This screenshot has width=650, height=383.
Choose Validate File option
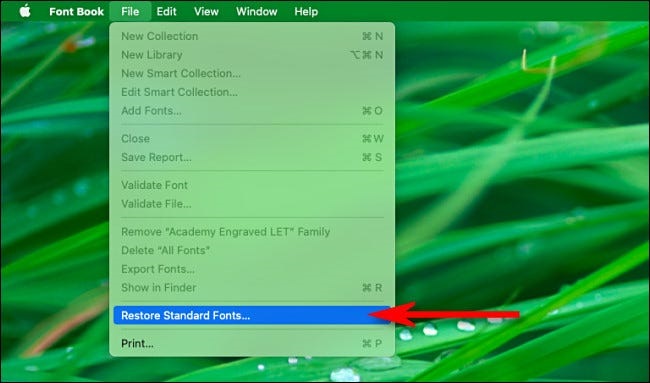[x=252, y=204]
